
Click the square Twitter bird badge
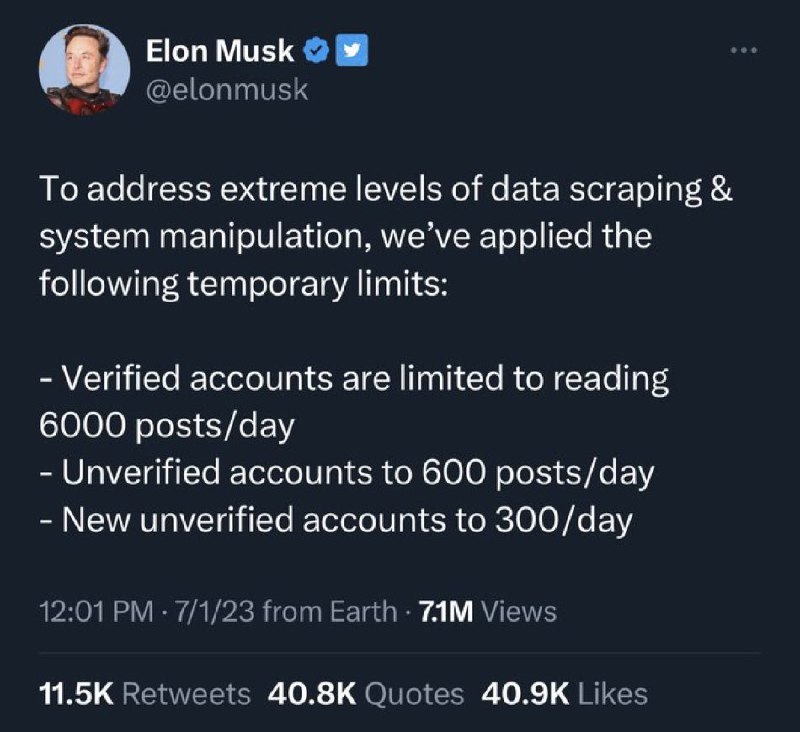pos(350,50)
